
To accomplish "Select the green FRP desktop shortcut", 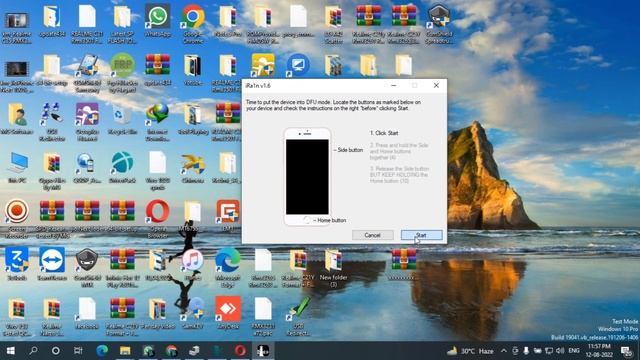I will pos(122,72).
